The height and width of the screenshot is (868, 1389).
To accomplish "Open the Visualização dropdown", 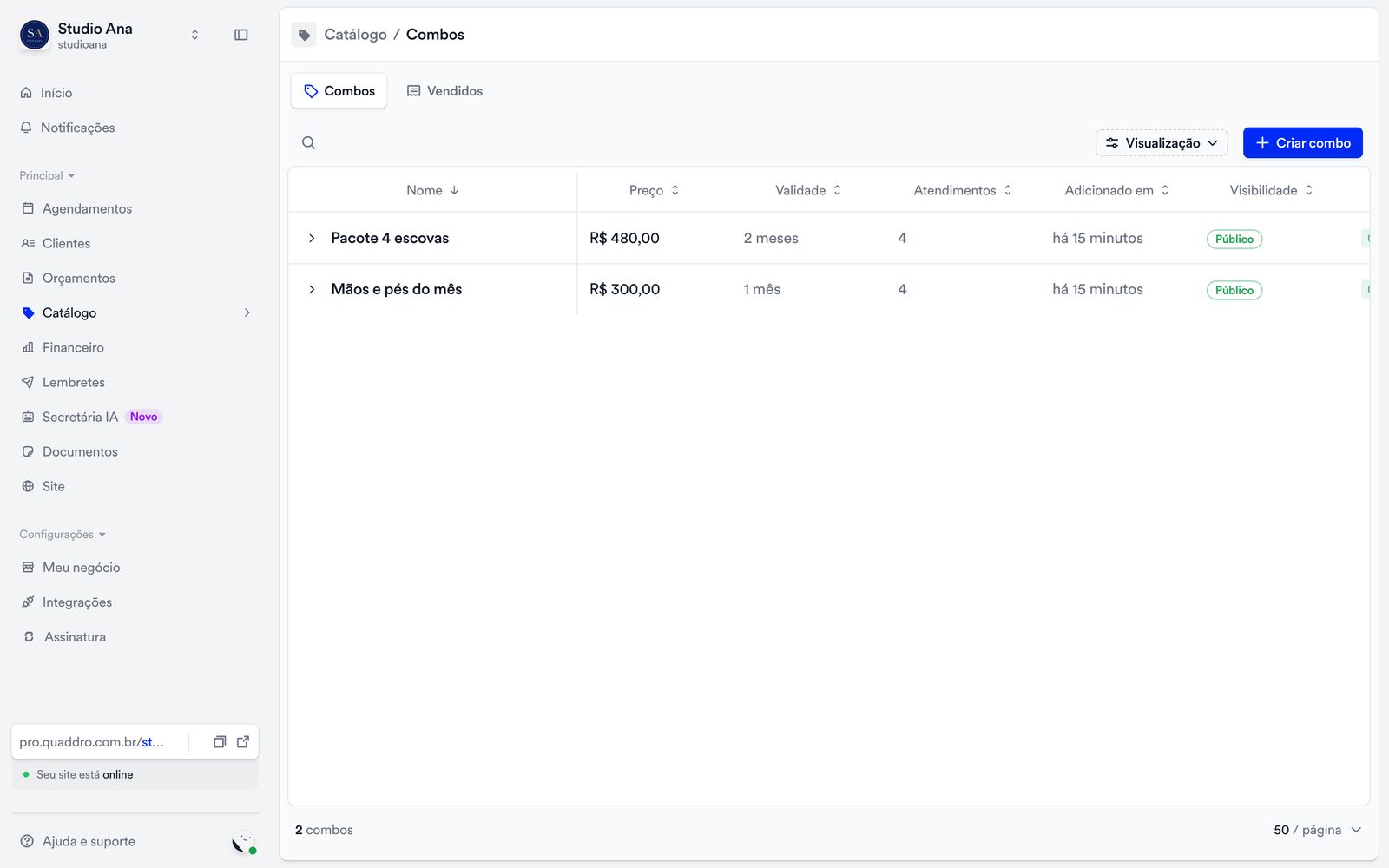I will coord(1162,143).
